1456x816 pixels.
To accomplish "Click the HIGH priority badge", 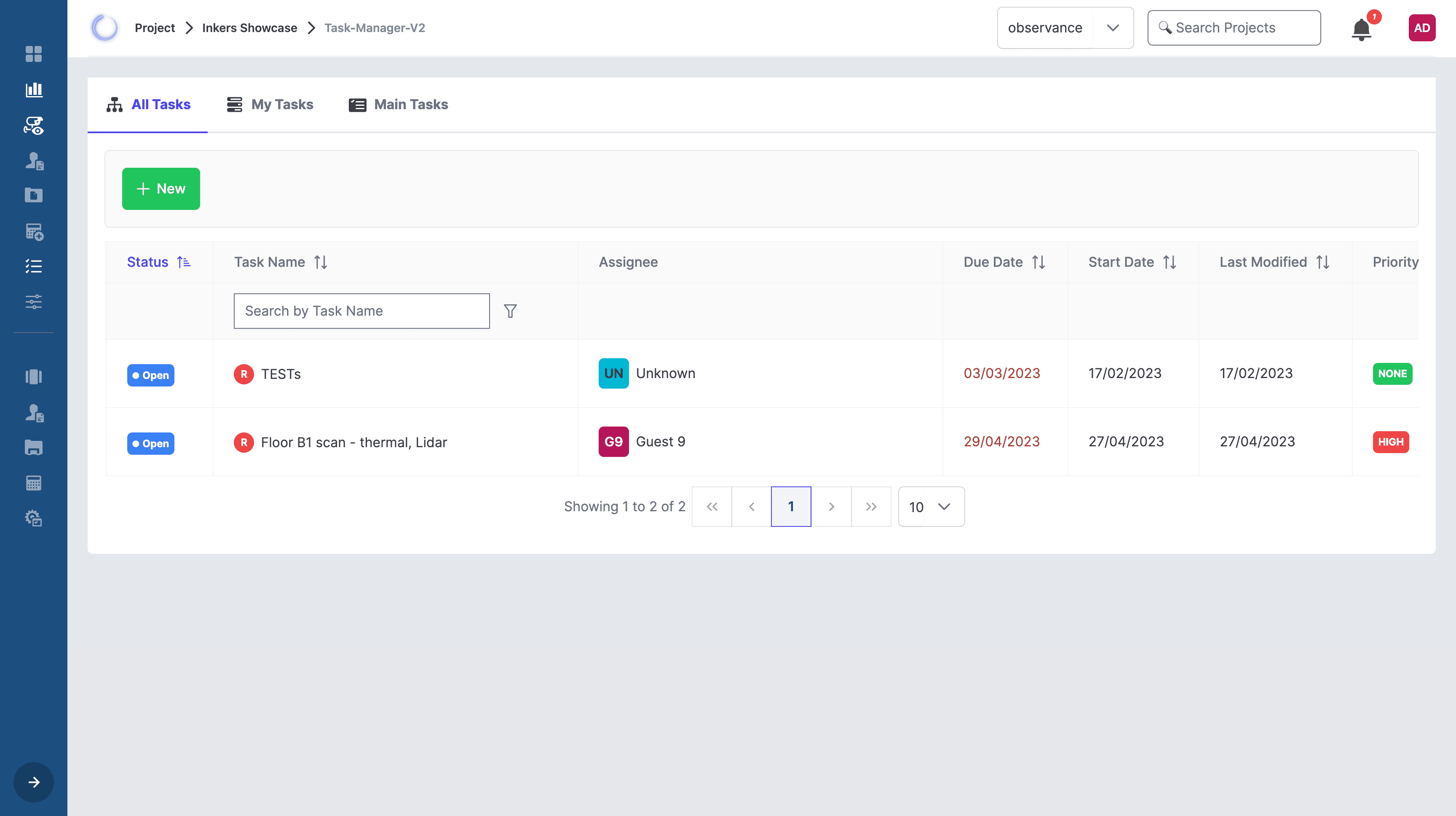I will [x=1390, y=442].
